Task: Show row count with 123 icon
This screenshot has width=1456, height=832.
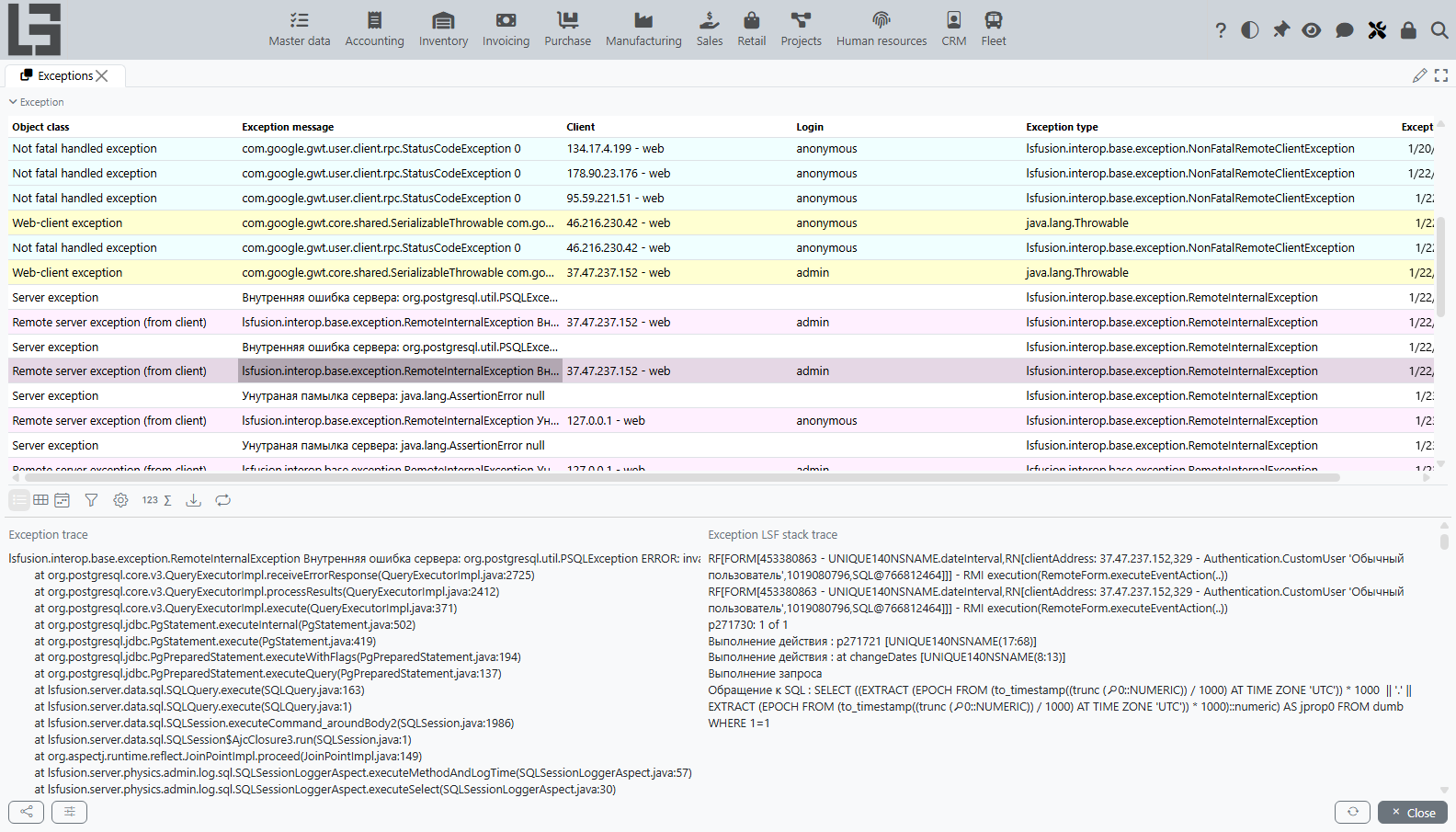Action: point(150,500)
